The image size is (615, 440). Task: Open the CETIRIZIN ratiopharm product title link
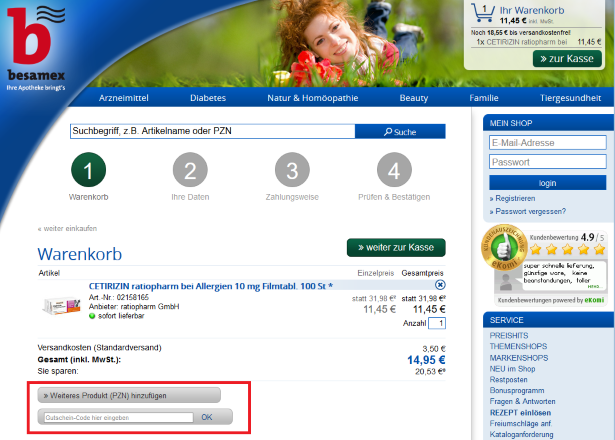coord(211,286)
